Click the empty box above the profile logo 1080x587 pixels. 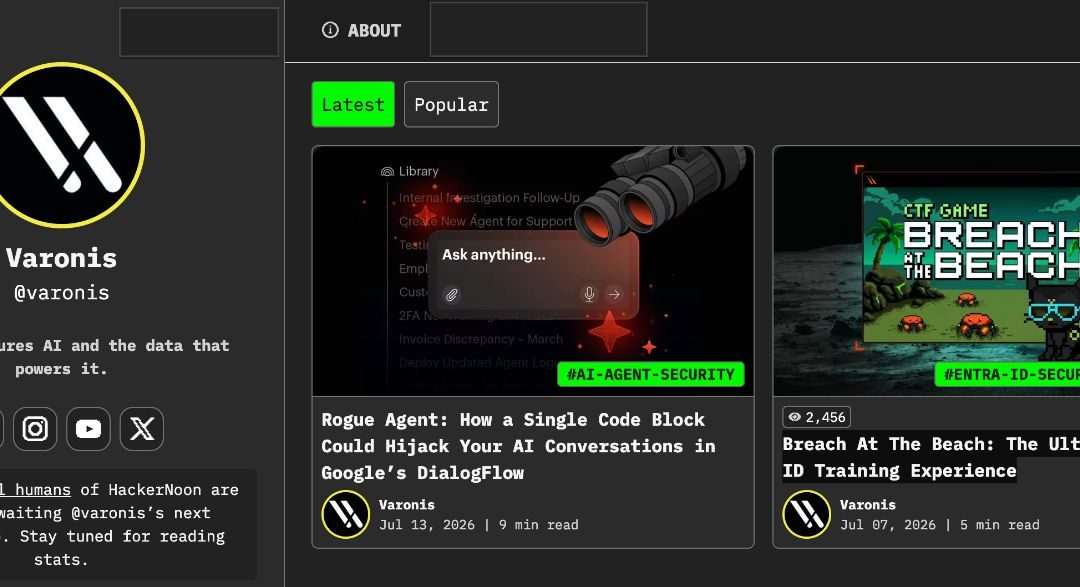pos(199,32)
